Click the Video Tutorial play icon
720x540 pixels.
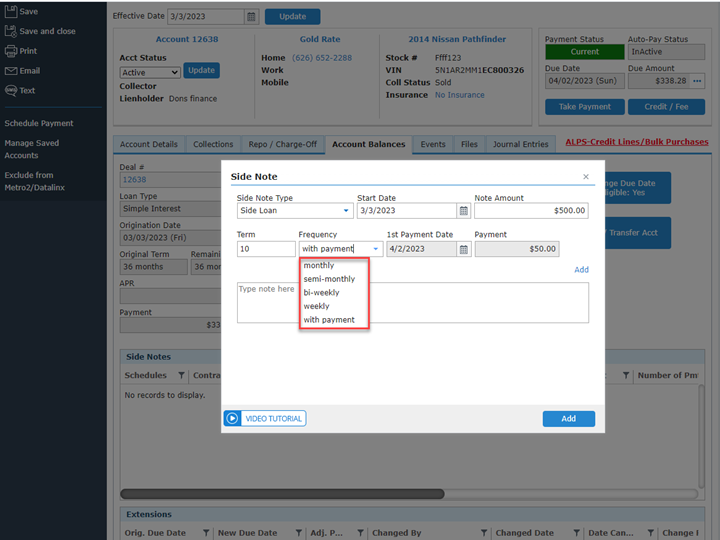(x=232, y=418)
